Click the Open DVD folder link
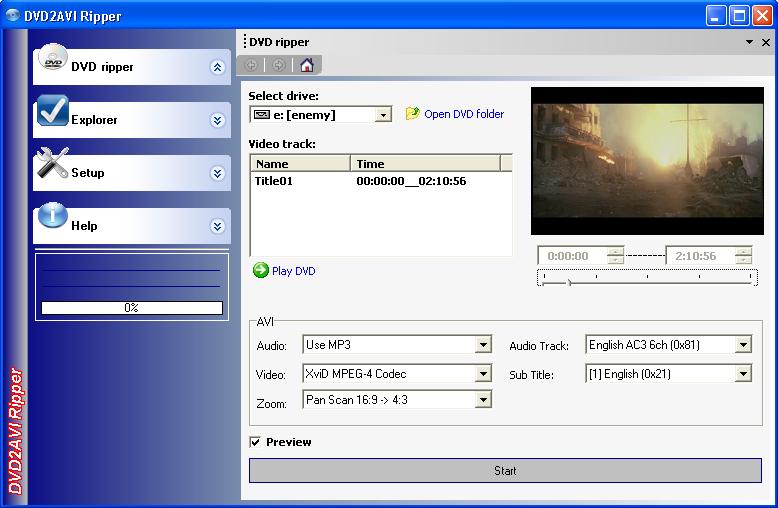 pyautogui.click(x=464, y=114)
